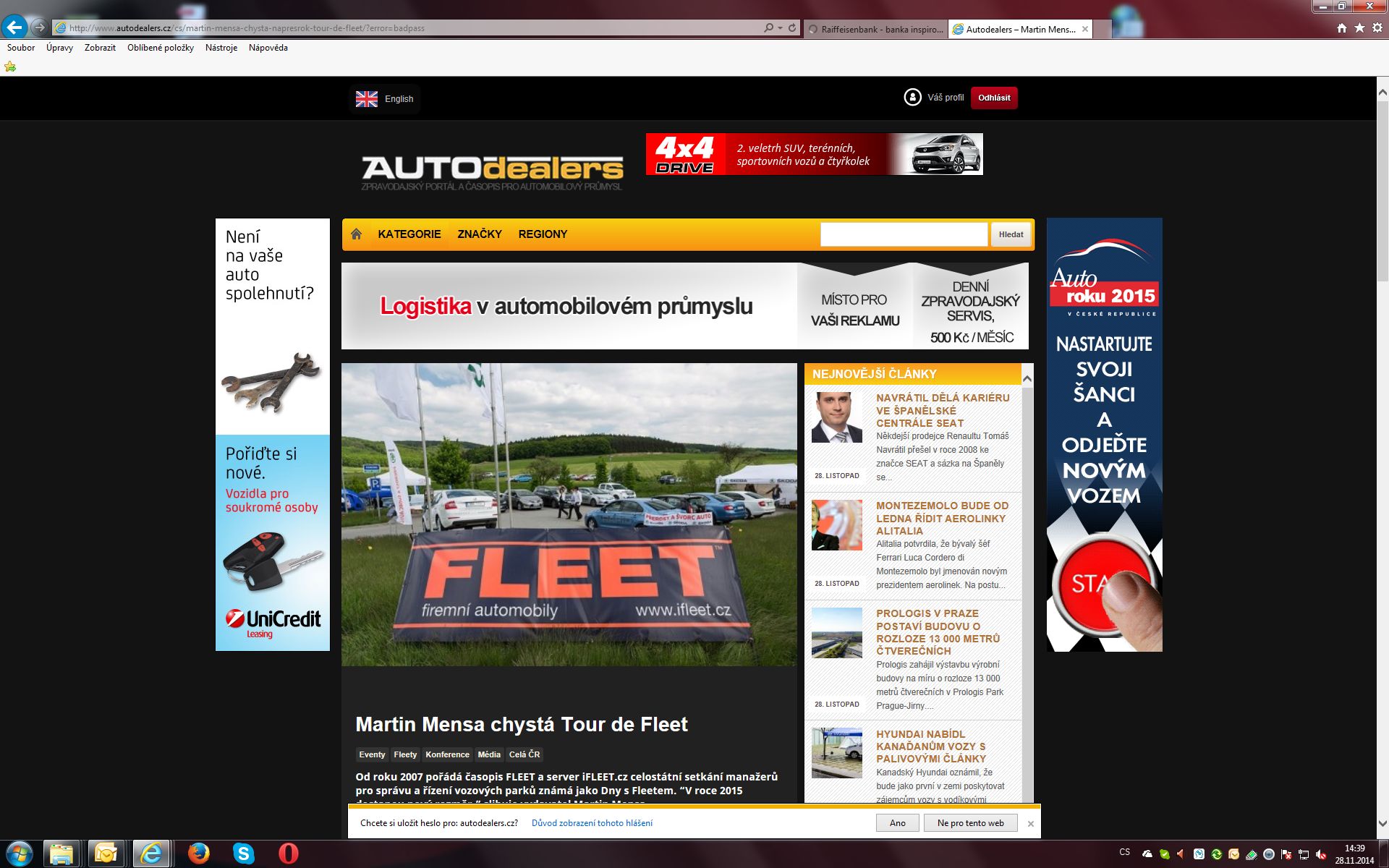Open the Auto roku 2015 side banner

coord(1105,435)
